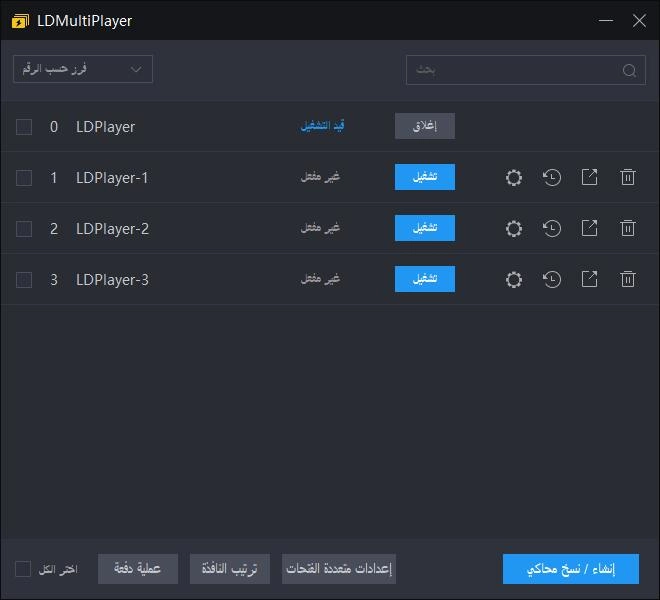Start LDPlayer-3 with تشغيل button
The image size is (660, 600).
425,279
